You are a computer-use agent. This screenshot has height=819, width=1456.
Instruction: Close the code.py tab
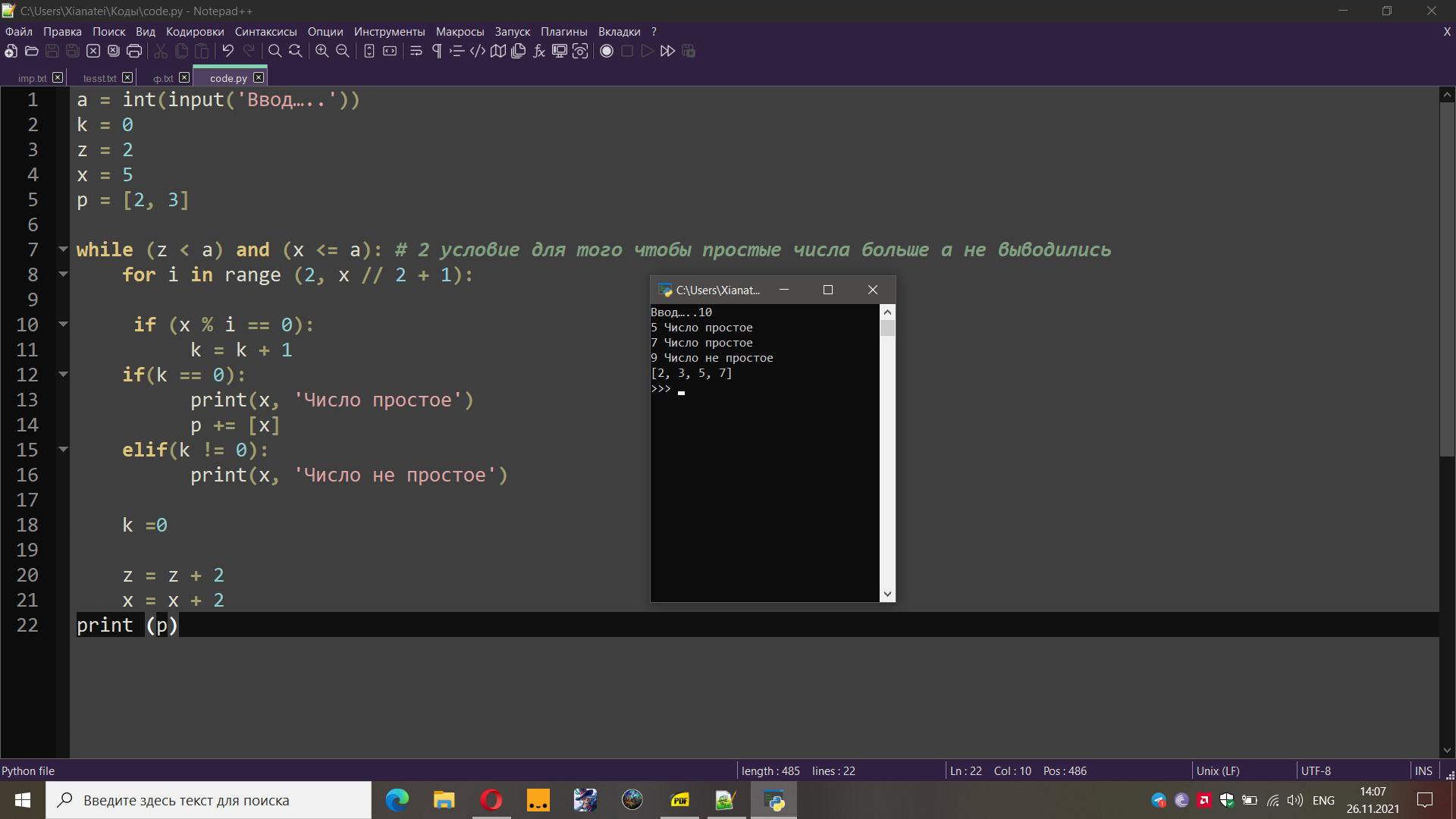259,77
